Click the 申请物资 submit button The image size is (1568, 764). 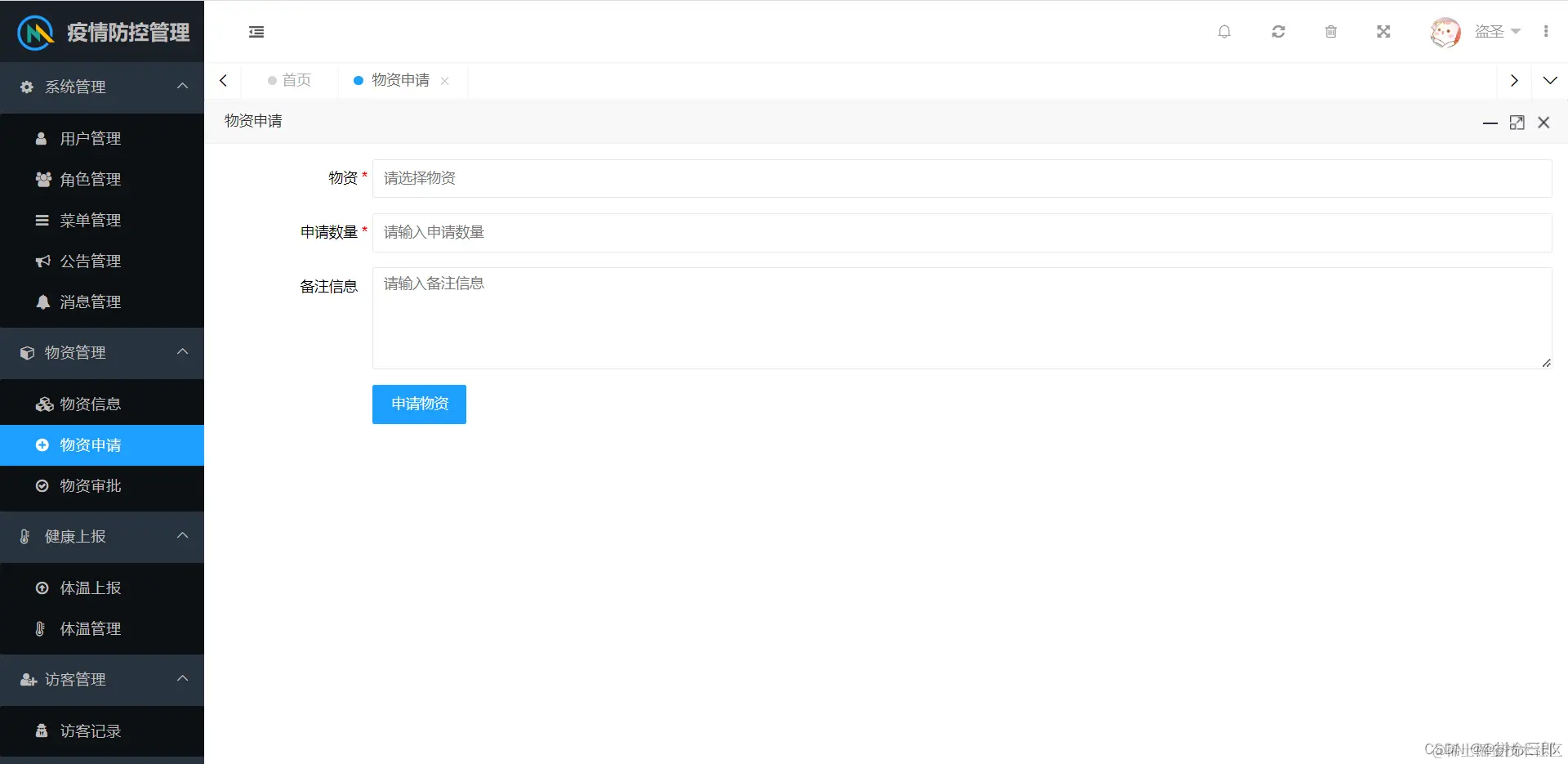tap(419, 404)
